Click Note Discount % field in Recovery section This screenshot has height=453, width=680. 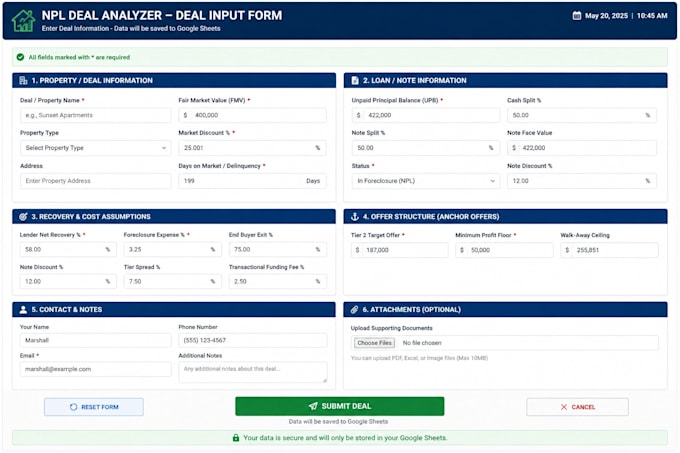(68, 282)
